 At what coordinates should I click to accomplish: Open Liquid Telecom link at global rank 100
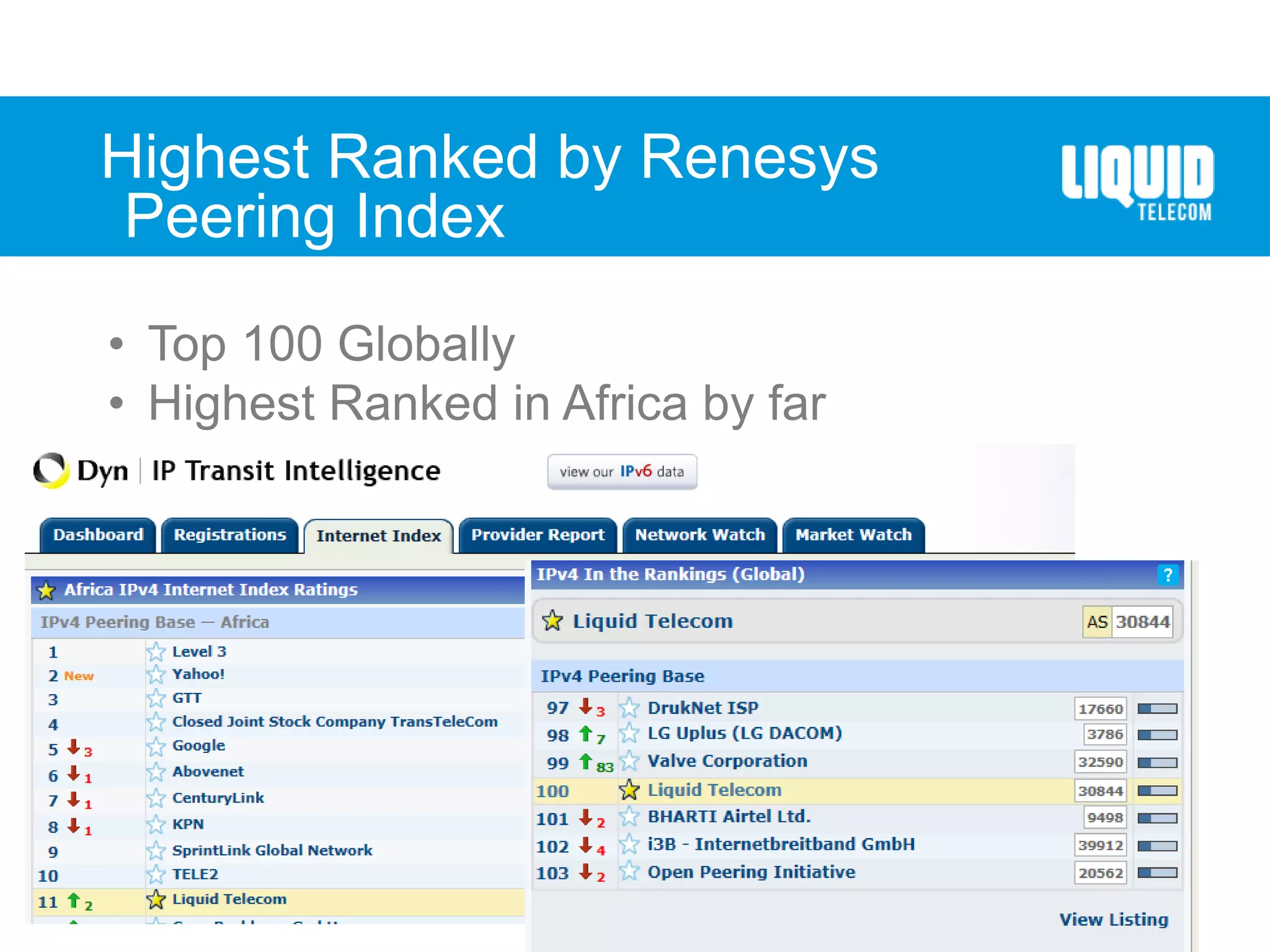point(714,790)
